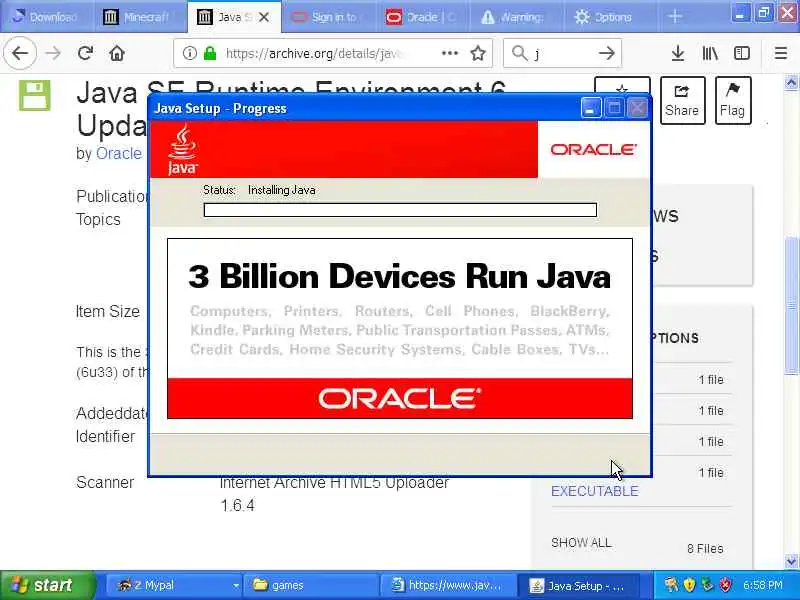Open the downloads arrow icon

(x=678, y=53)
